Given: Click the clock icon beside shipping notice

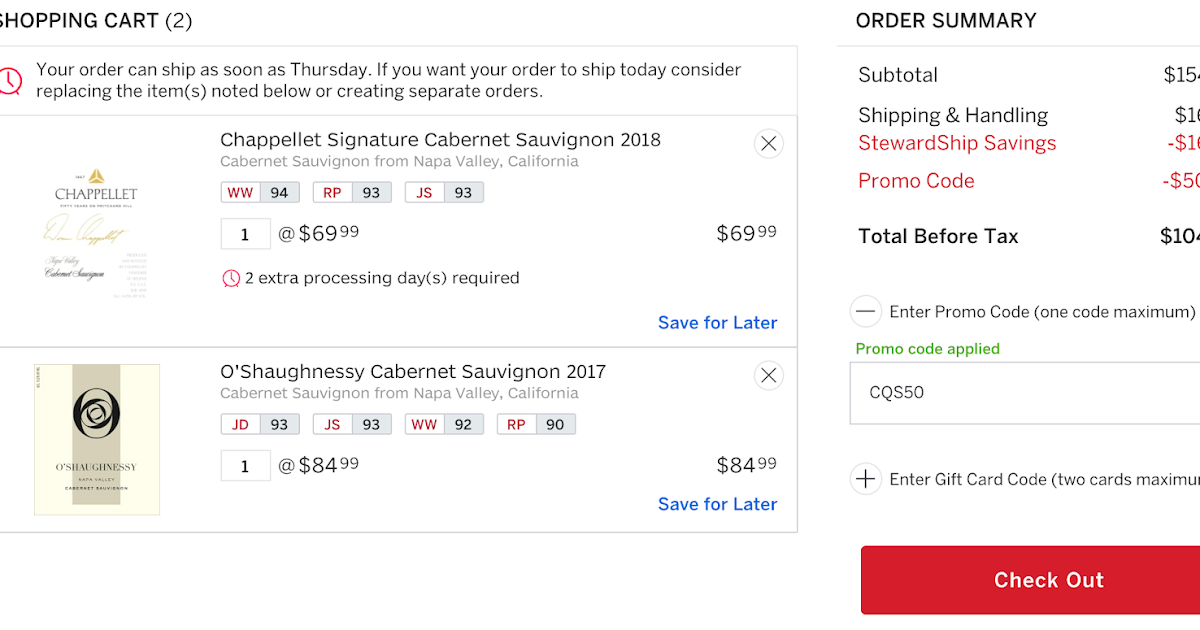Looking at the screenshot, I should [x=10, y=80].
